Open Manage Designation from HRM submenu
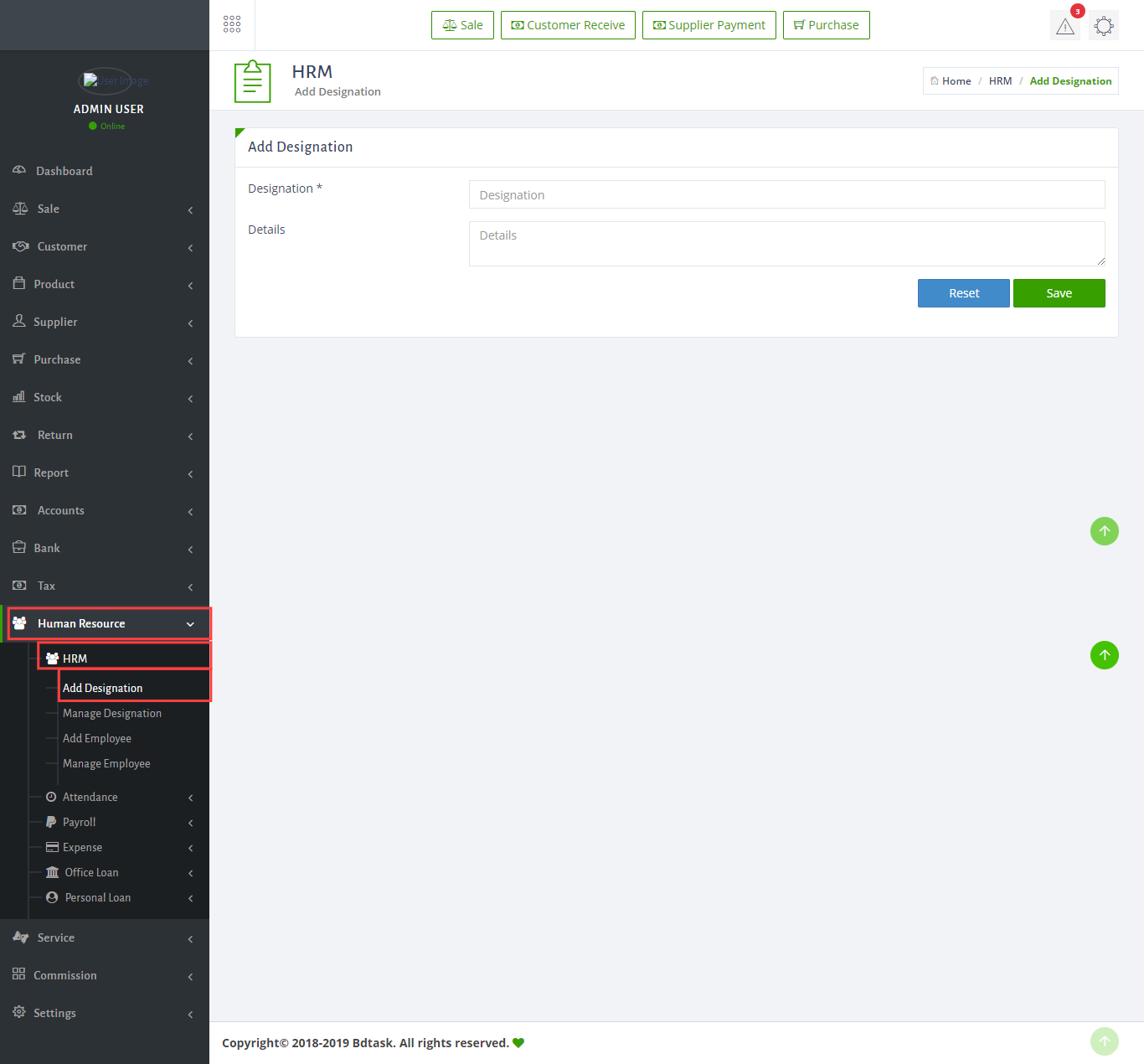 pos(112,713)
